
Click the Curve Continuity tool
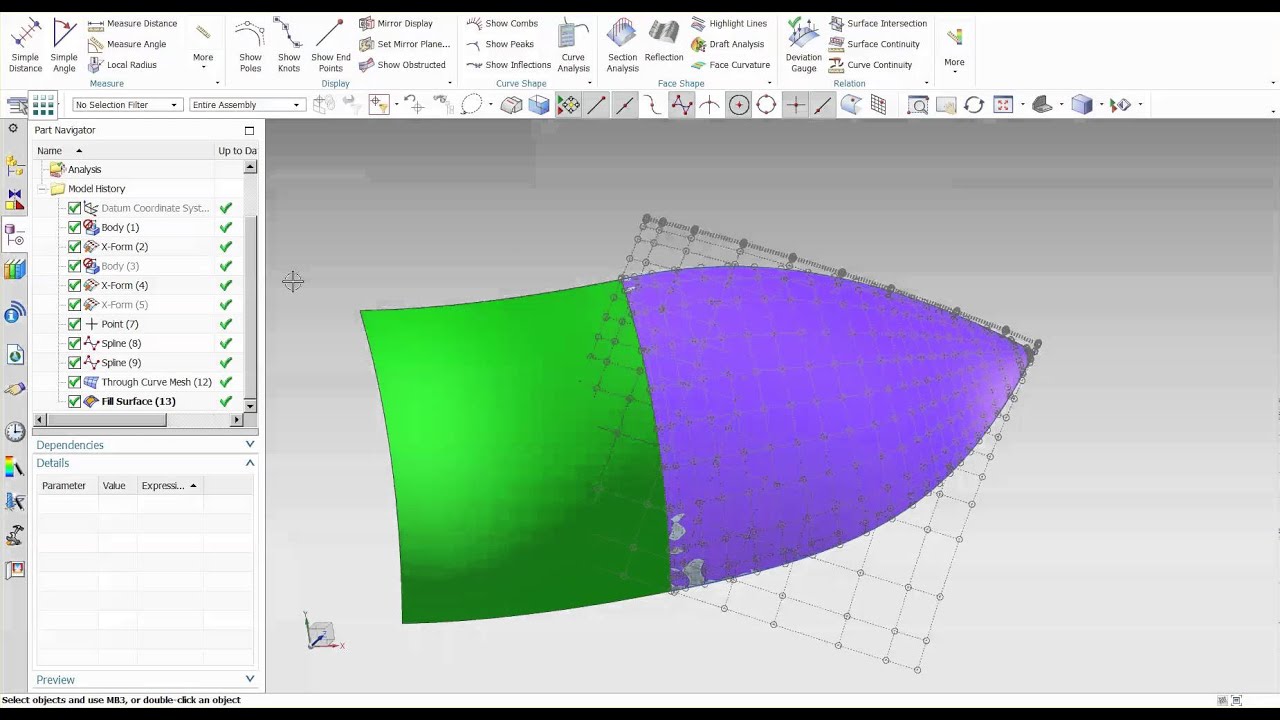tap(870, 65)
